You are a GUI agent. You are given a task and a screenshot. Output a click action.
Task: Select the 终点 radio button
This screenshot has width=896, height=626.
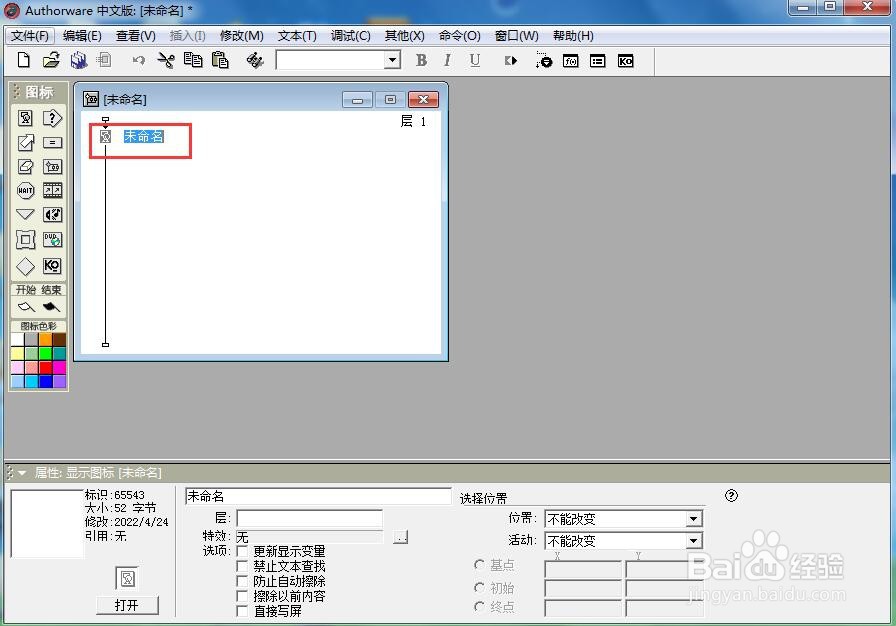tap(479, 607)
